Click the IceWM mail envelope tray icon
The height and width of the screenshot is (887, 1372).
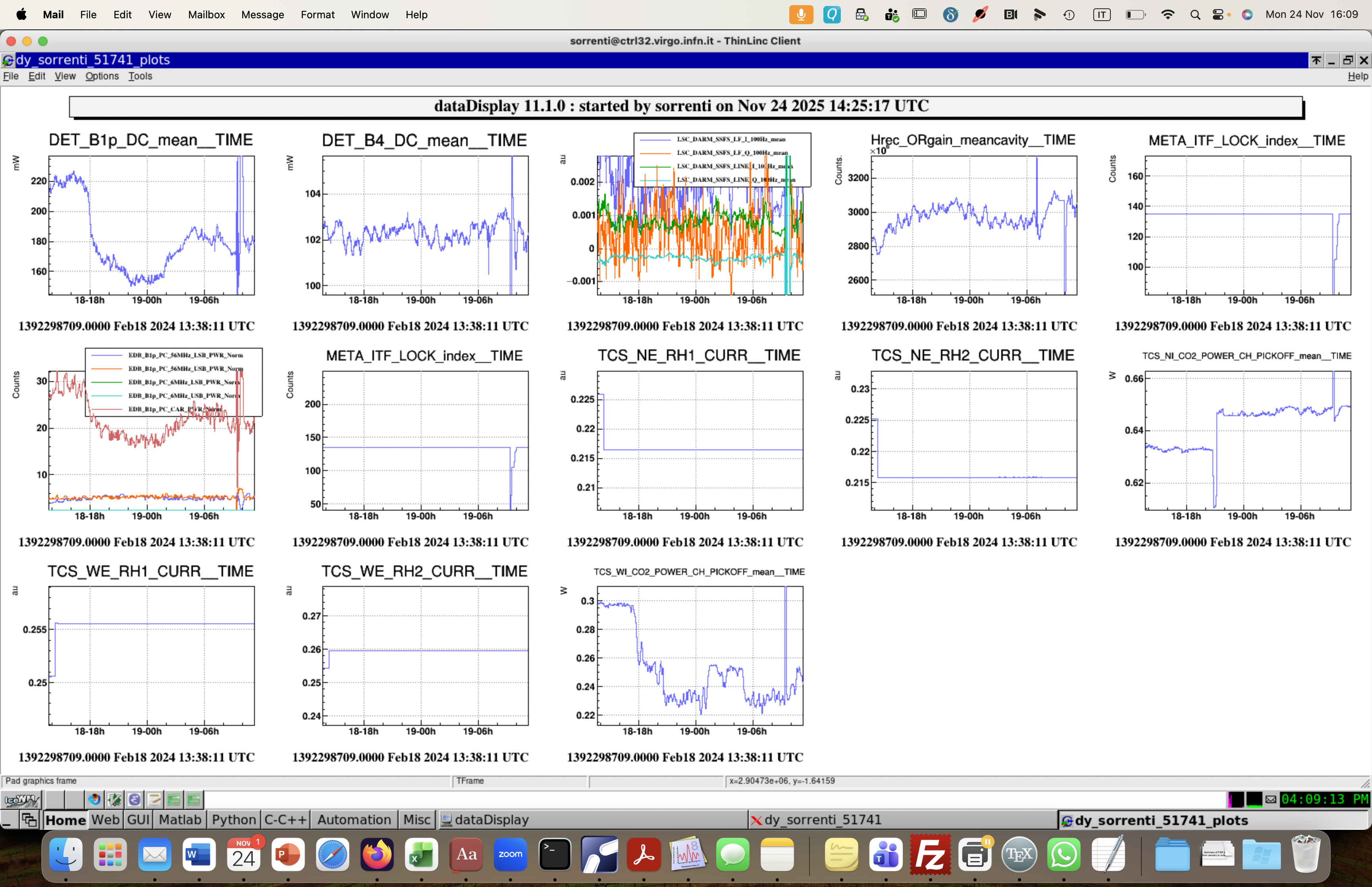pyautogui.click(x=1271, y=800)
